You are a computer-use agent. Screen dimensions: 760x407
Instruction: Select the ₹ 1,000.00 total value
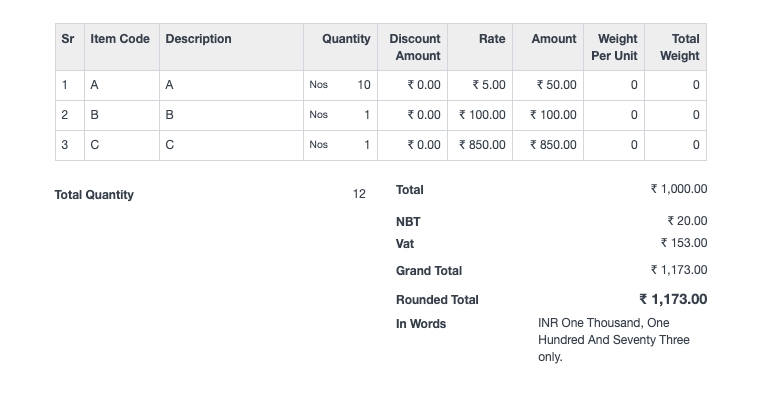click(x=678, y=189)
